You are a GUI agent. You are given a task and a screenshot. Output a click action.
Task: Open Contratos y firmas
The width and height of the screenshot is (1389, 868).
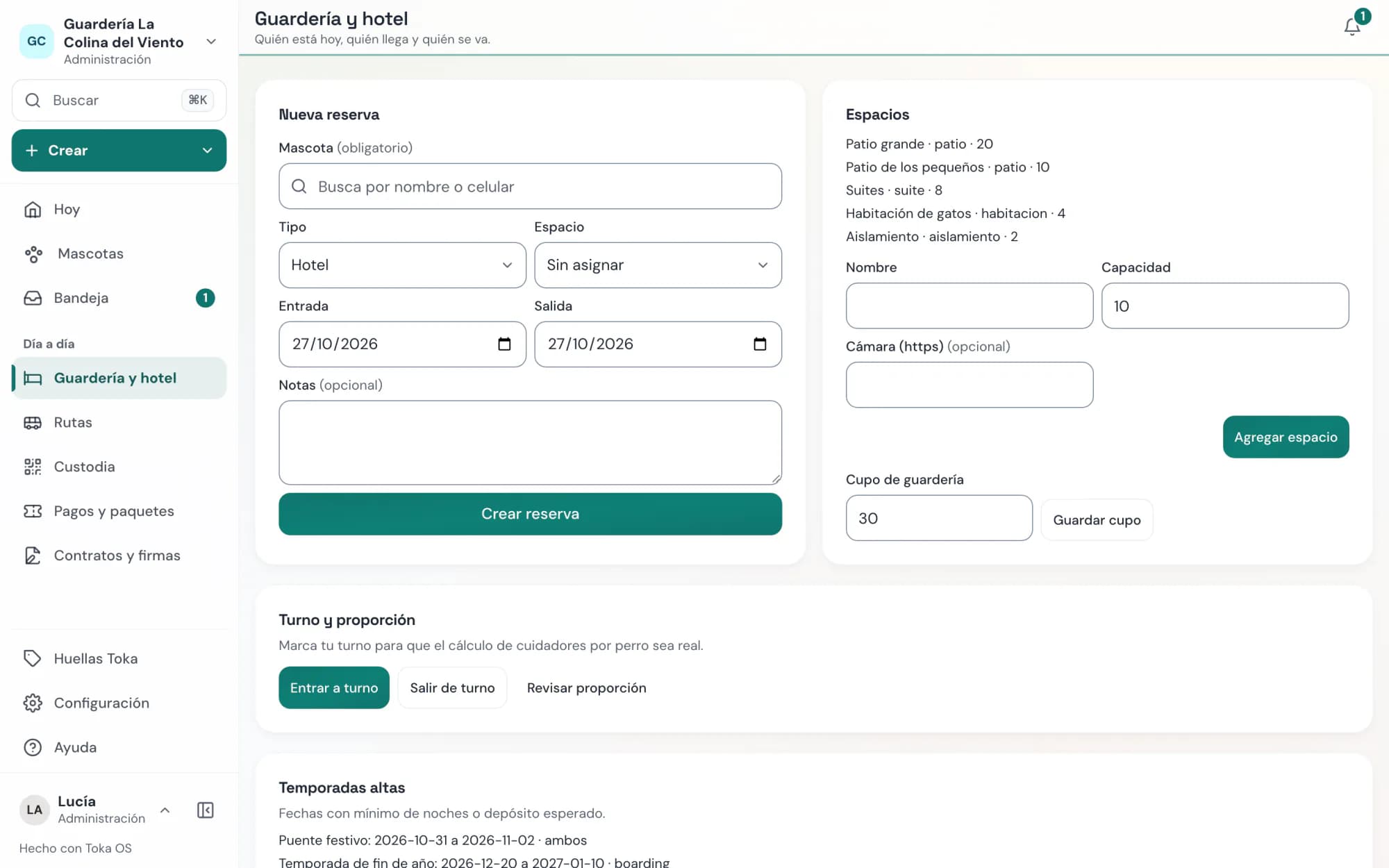coord(119,556)
